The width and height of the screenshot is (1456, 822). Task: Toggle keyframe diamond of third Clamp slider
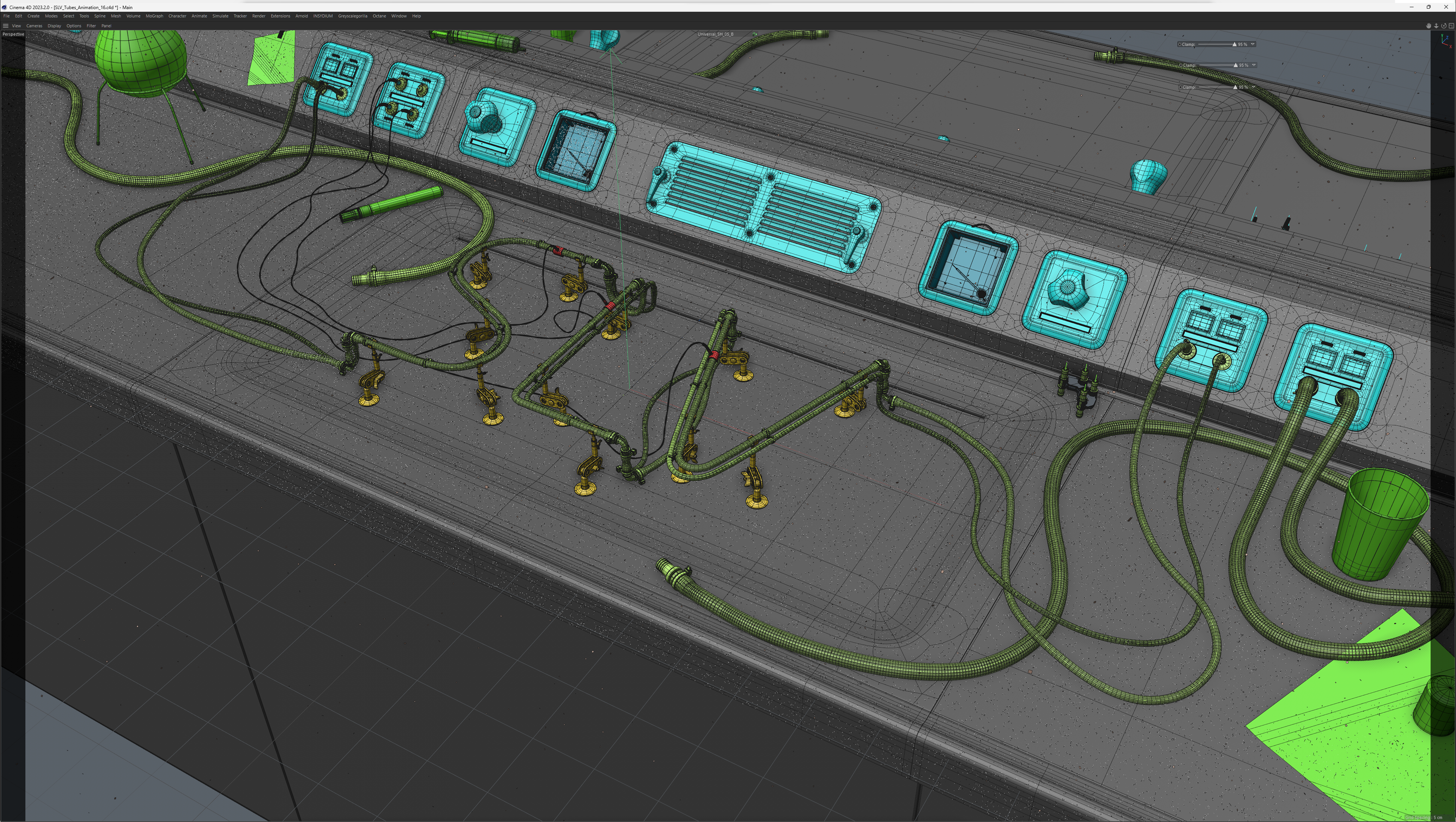[x=1180, y=88]
